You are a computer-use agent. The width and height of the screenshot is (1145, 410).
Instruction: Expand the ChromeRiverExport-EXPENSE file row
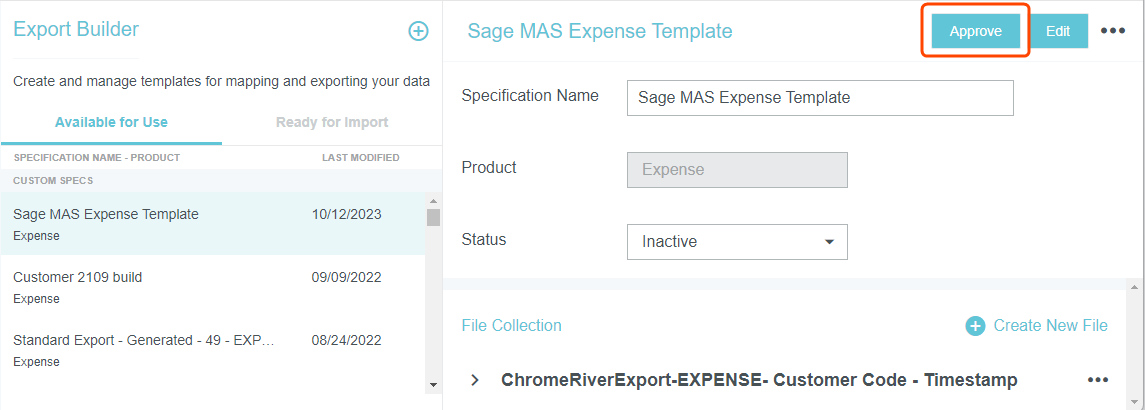(475, 380)
